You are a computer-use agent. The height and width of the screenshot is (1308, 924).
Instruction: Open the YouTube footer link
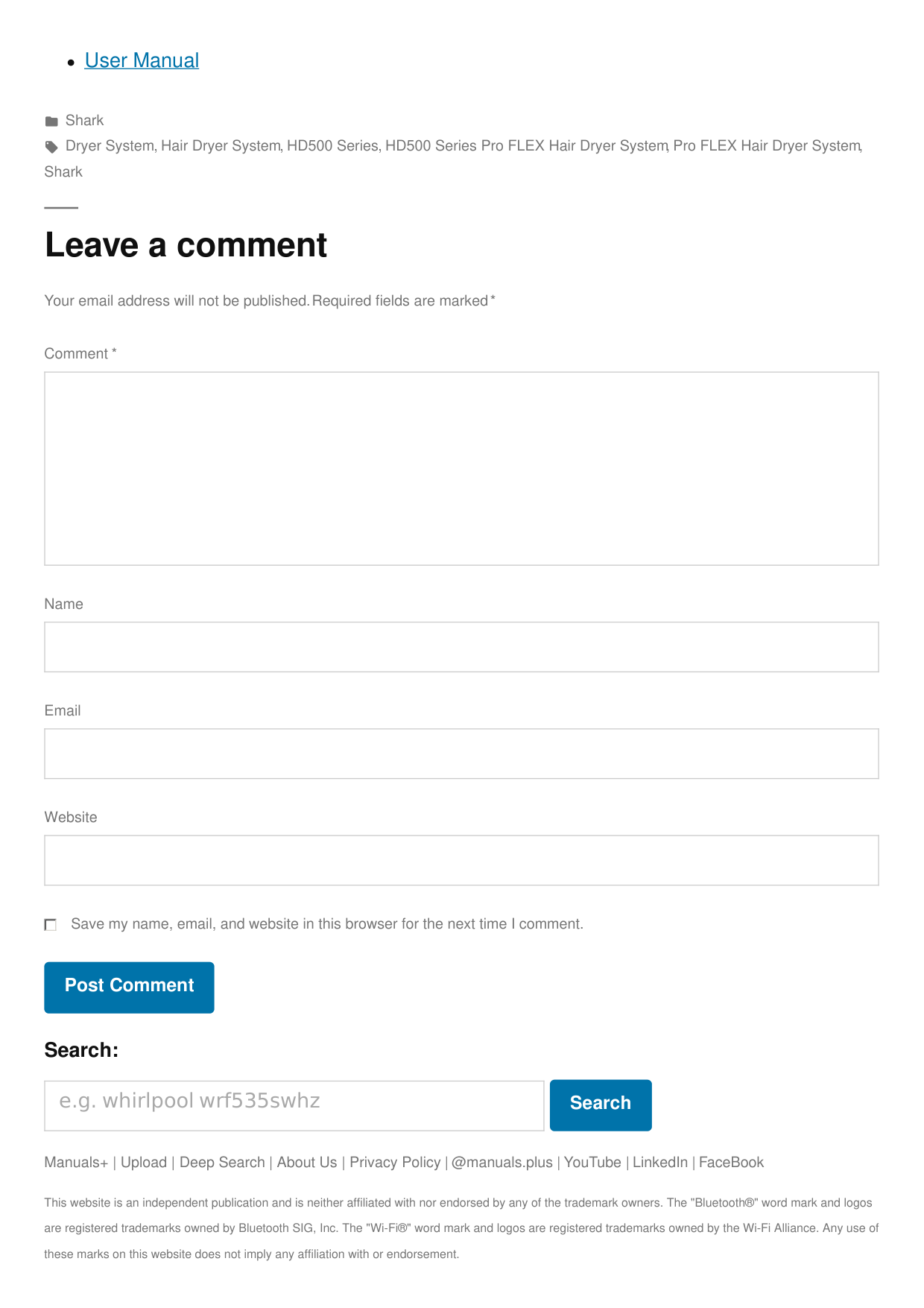[592, 1163]
